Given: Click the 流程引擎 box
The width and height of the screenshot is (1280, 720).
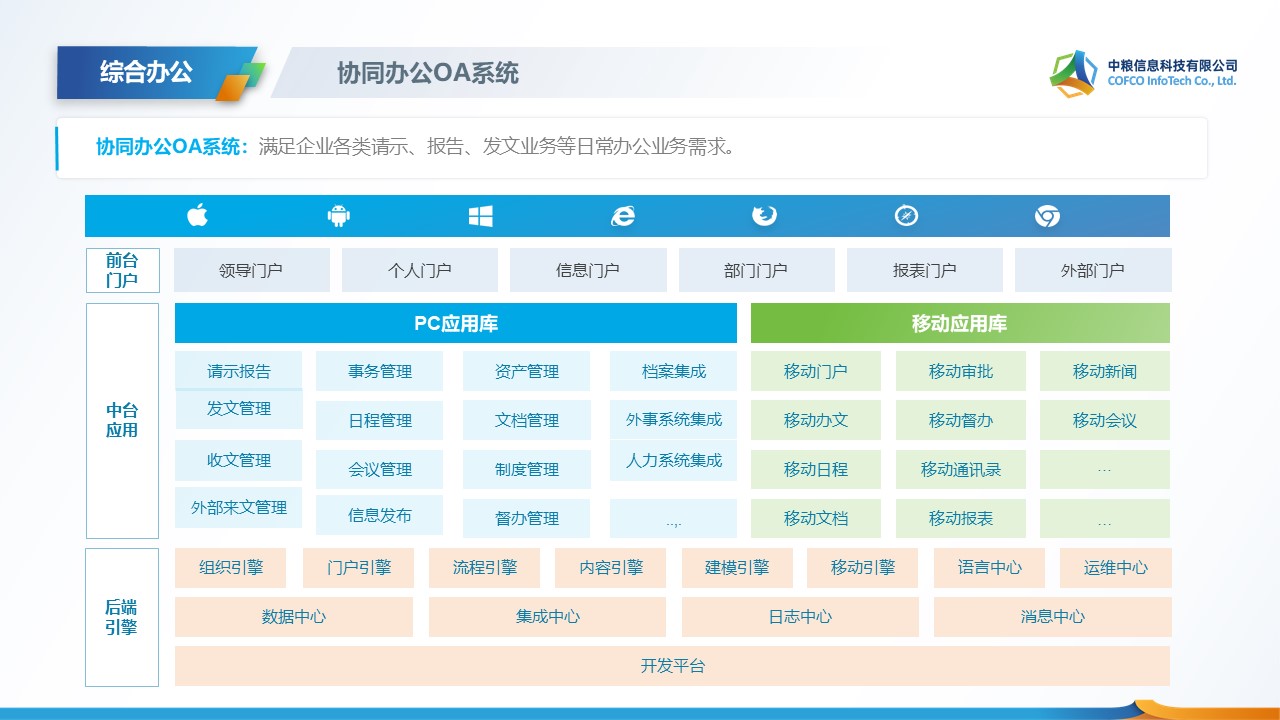Looking at the screenshot, I should click(x=484, y=568).
